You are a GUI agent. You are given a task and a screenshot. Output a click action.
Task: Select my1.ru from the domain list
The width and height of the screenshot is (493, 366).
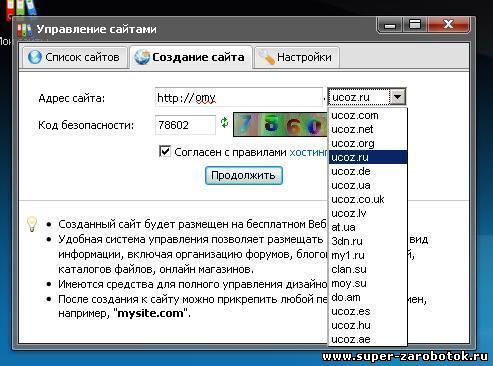click(x=368, y=255)
